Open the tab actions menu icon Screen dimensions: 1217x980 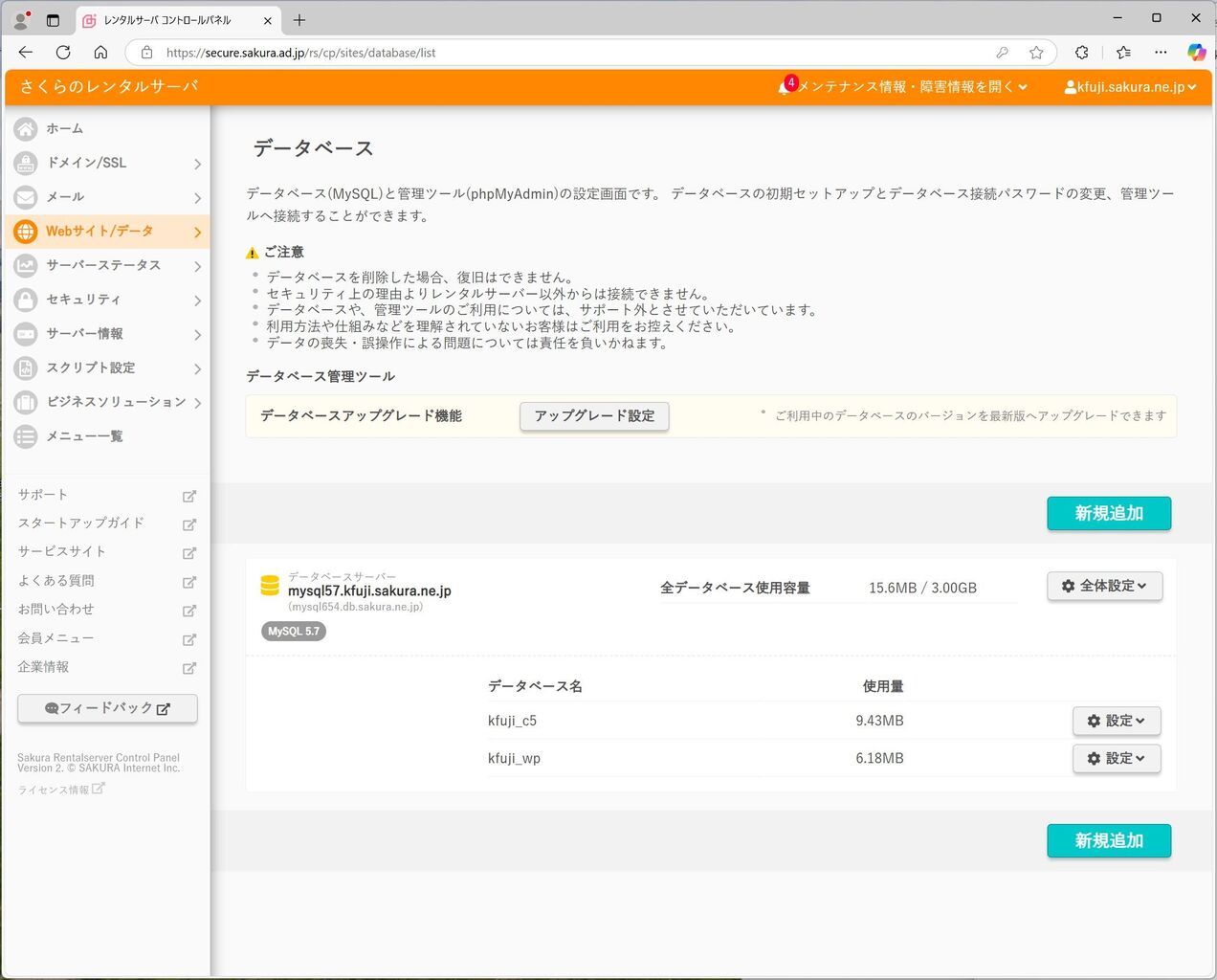(53, 20)
